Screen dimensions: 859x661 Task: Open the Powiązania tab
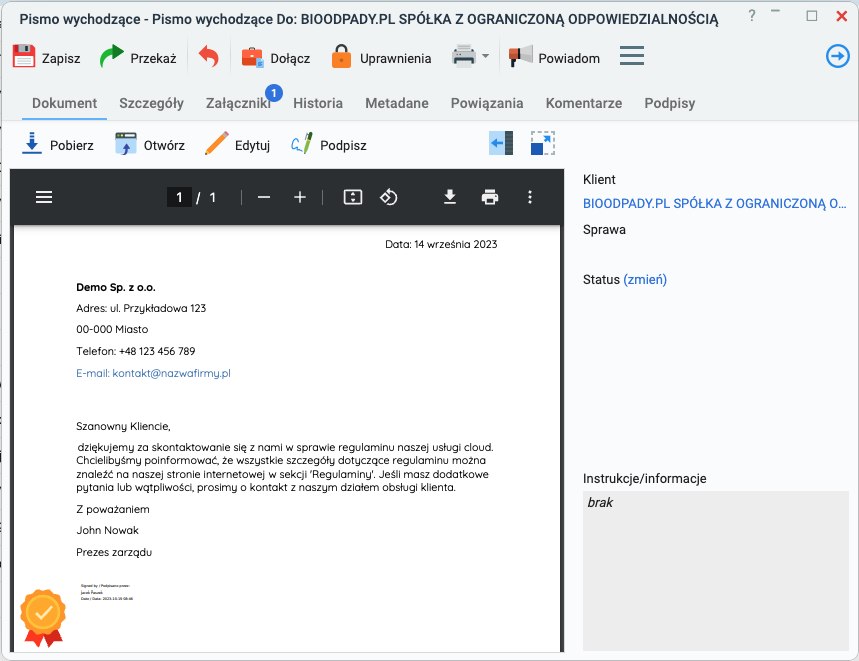point(486,103)
